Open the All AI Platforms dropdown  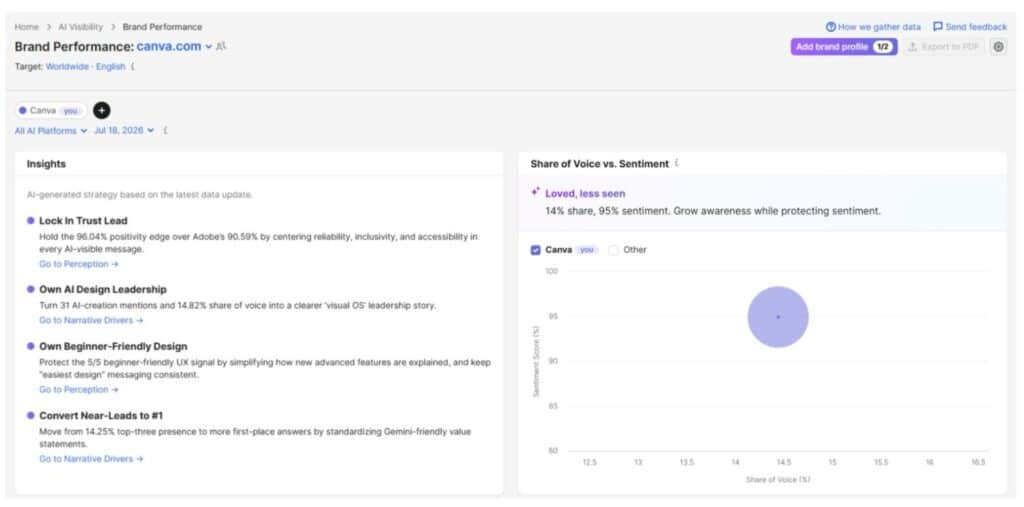(x=51, y=131)
